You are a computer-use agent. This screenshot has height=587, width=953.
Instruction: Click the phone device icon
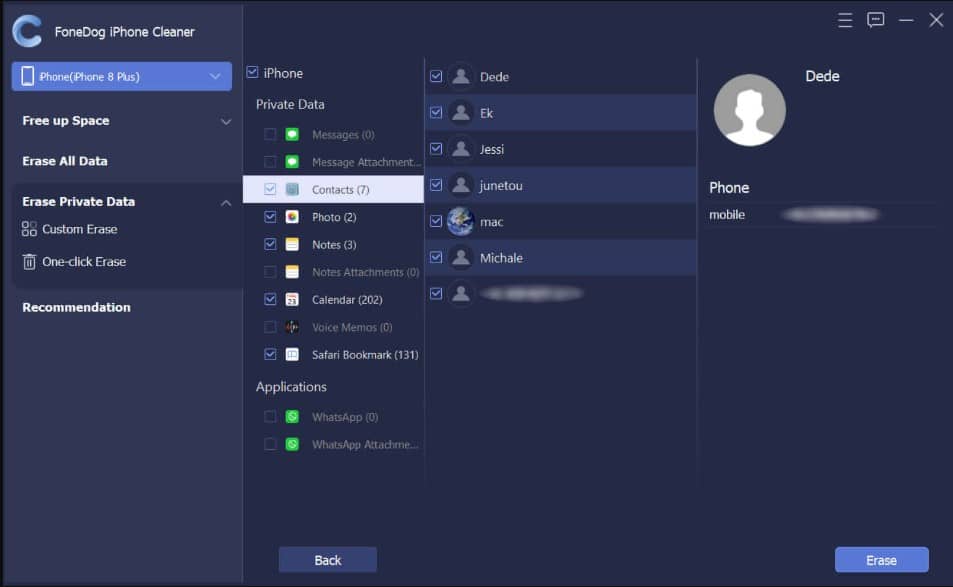click(27, 76)
